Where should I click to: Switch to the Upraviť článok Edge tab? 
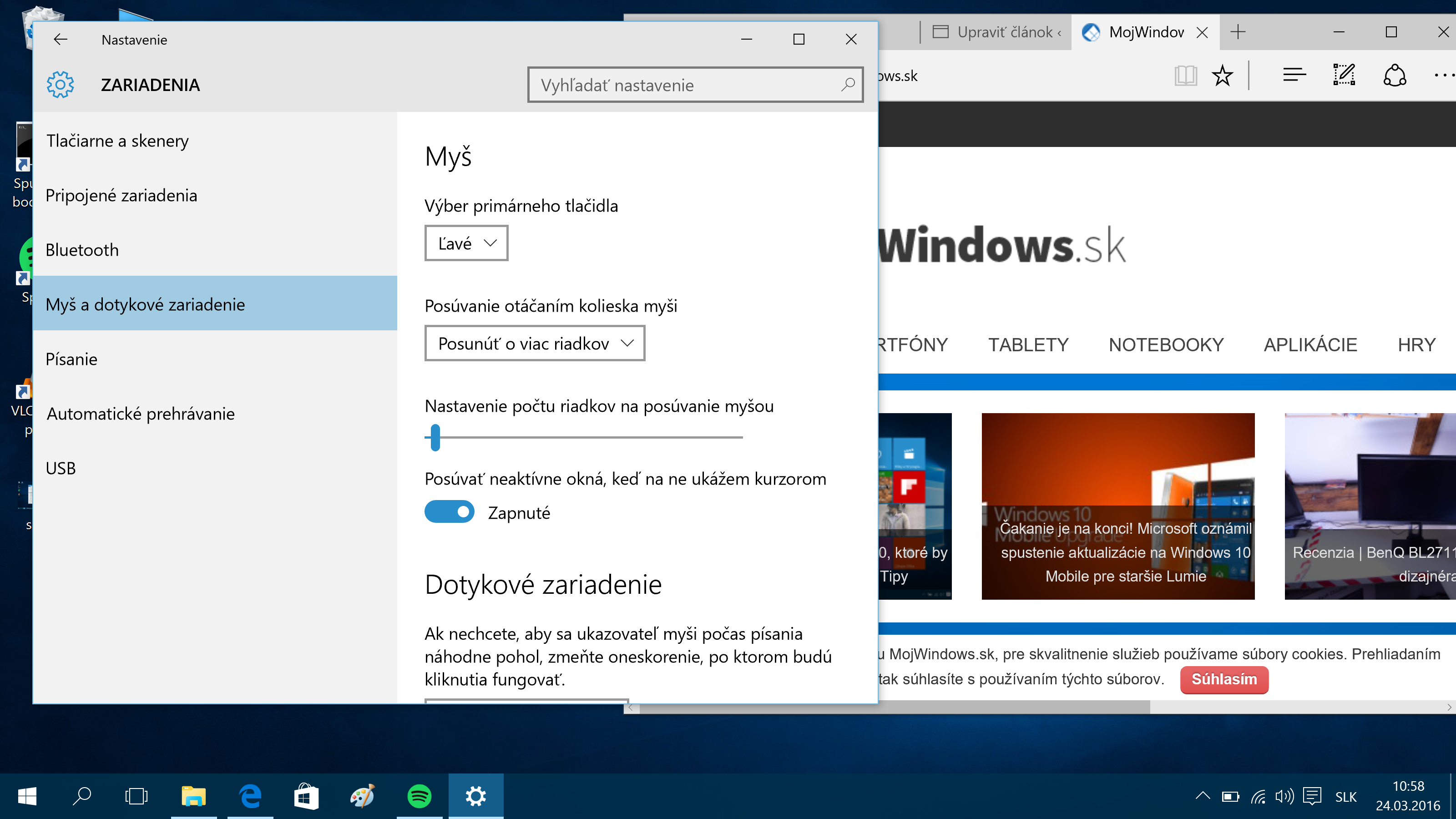tap(996, 32)
